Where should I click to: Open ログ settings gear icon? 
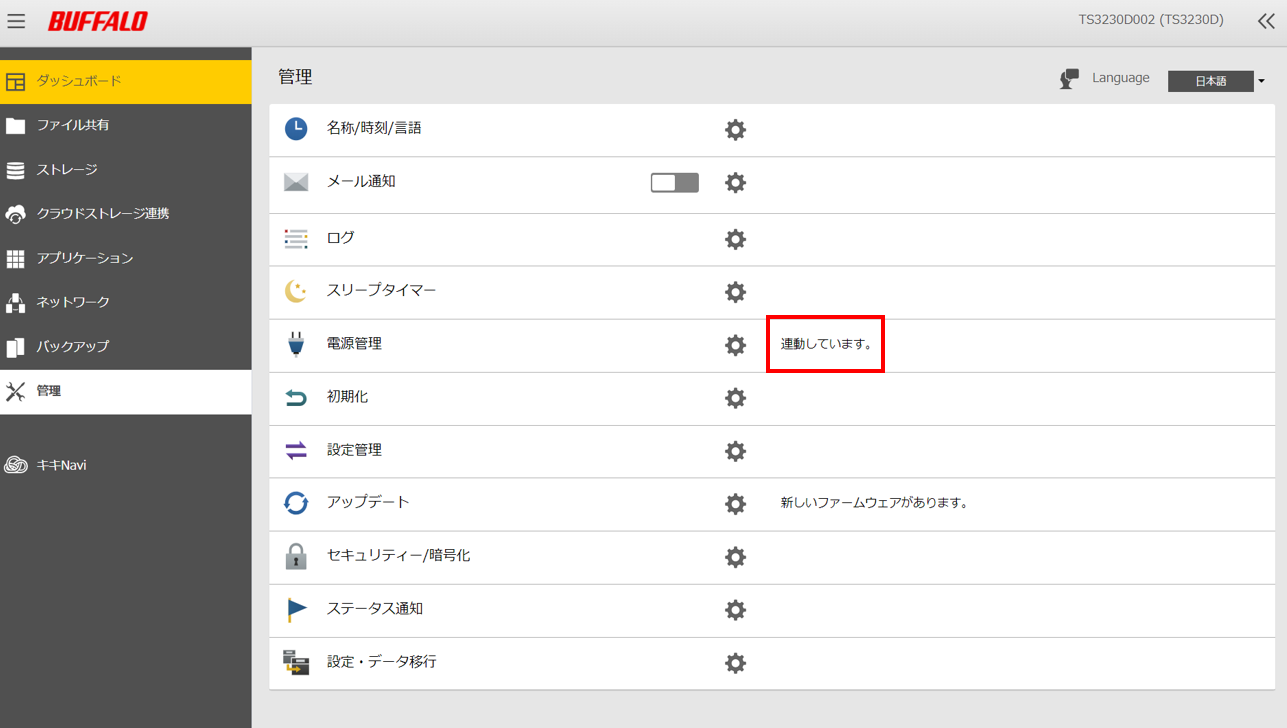tap(735, 239)
